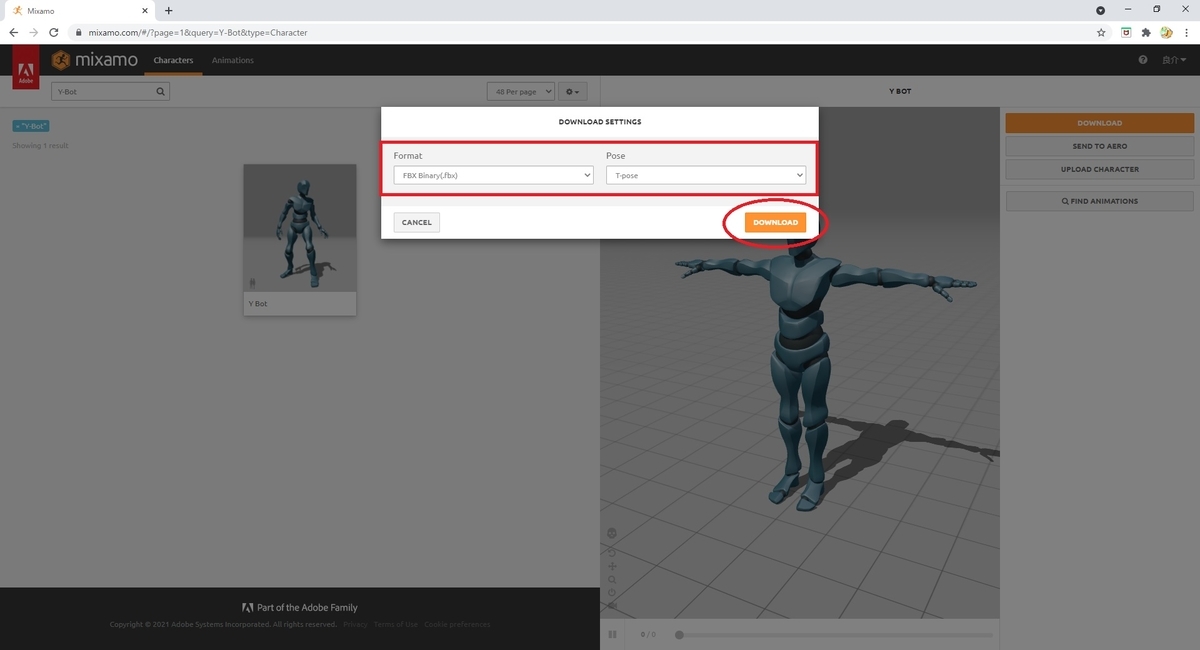
Task: Toggle the skeleton view skull icon
Action: pos(612,533)
